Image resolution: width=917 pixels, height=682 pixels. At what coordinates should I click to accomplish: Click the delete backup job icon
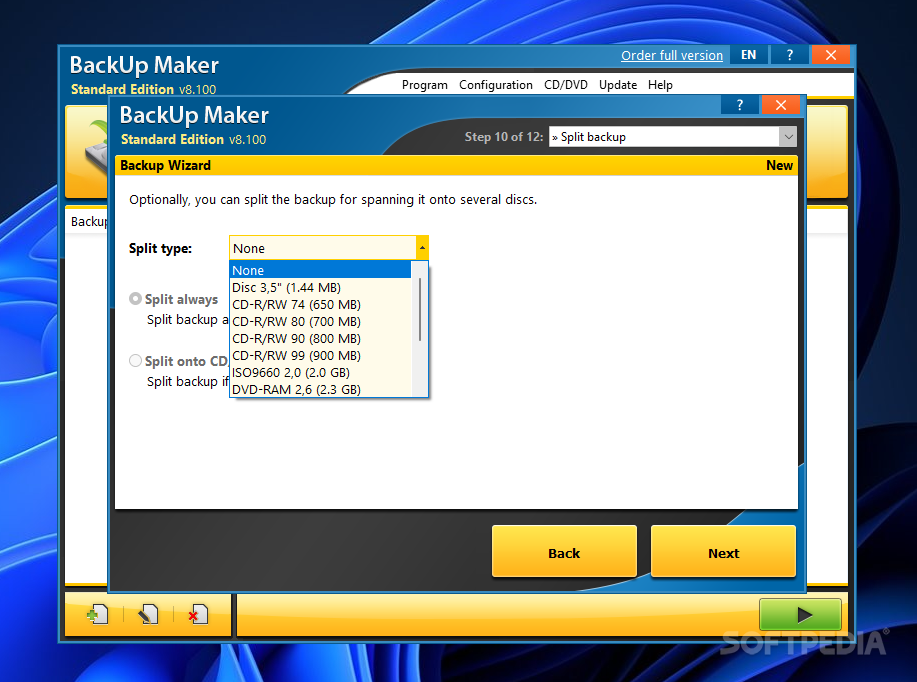(x=198, y=614)
